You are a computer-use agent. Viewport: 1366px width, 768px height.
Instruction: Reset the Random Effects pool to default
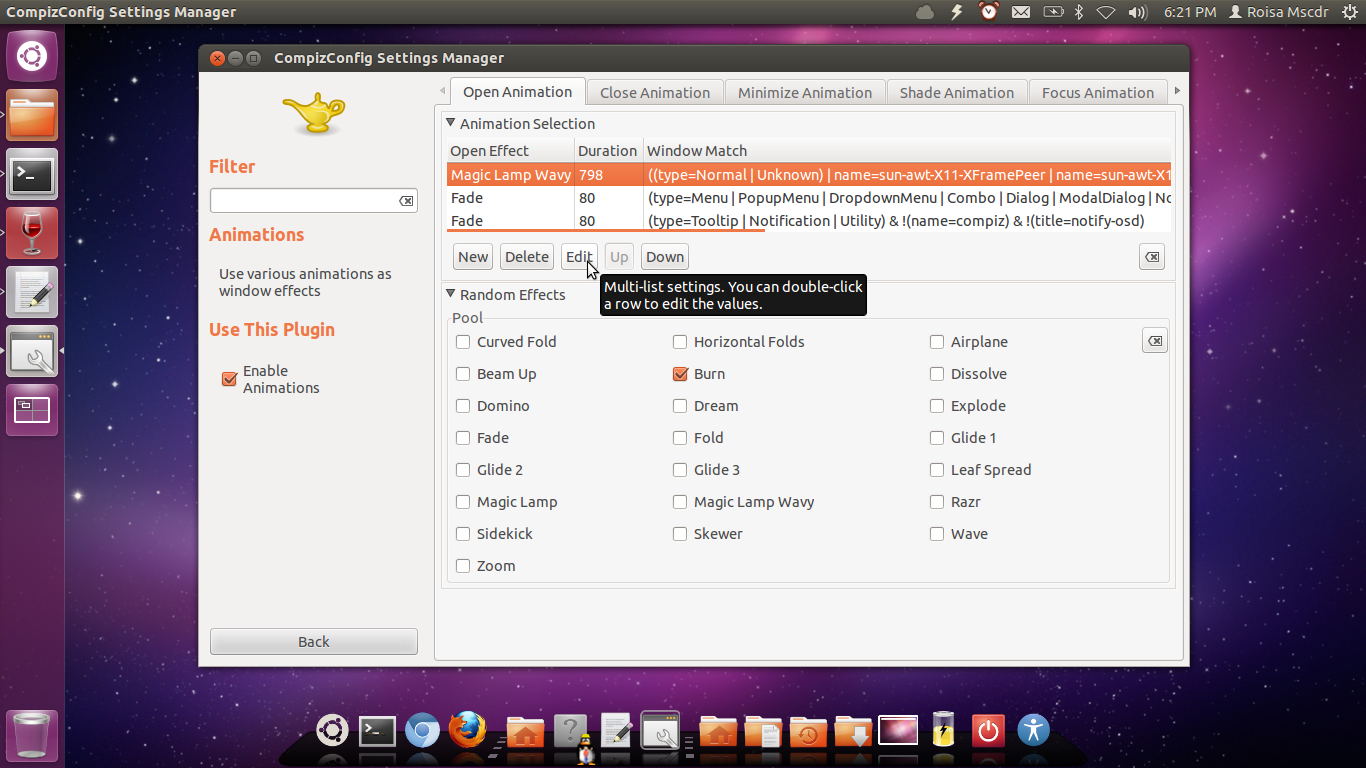1155,341
